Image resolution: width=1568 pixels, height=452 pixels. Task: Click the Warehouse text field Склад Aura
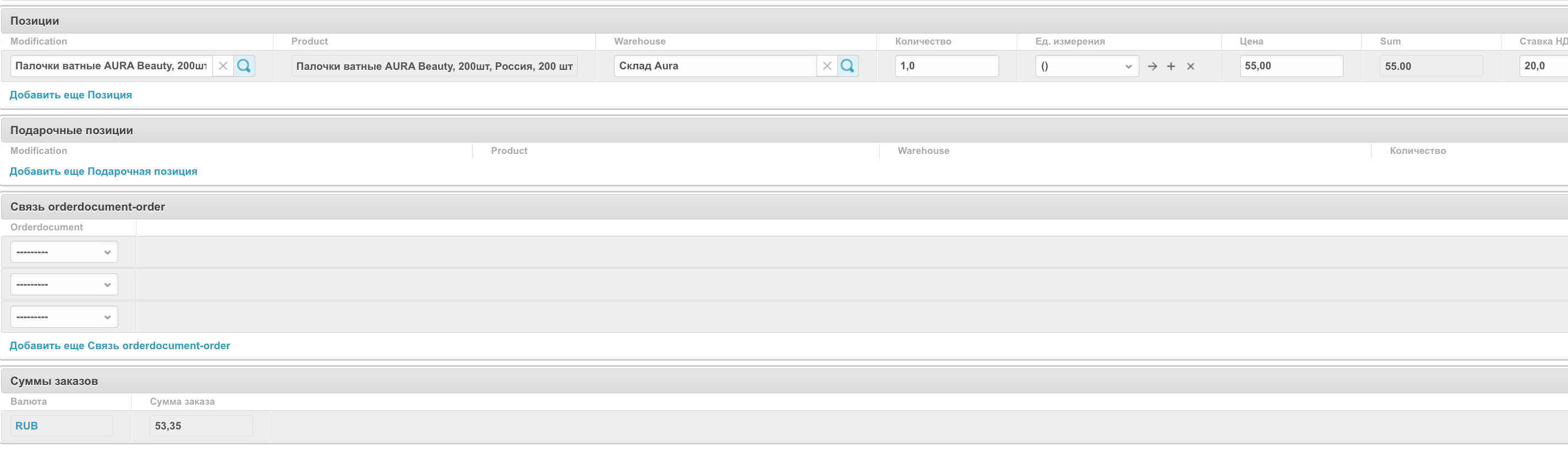715,67
